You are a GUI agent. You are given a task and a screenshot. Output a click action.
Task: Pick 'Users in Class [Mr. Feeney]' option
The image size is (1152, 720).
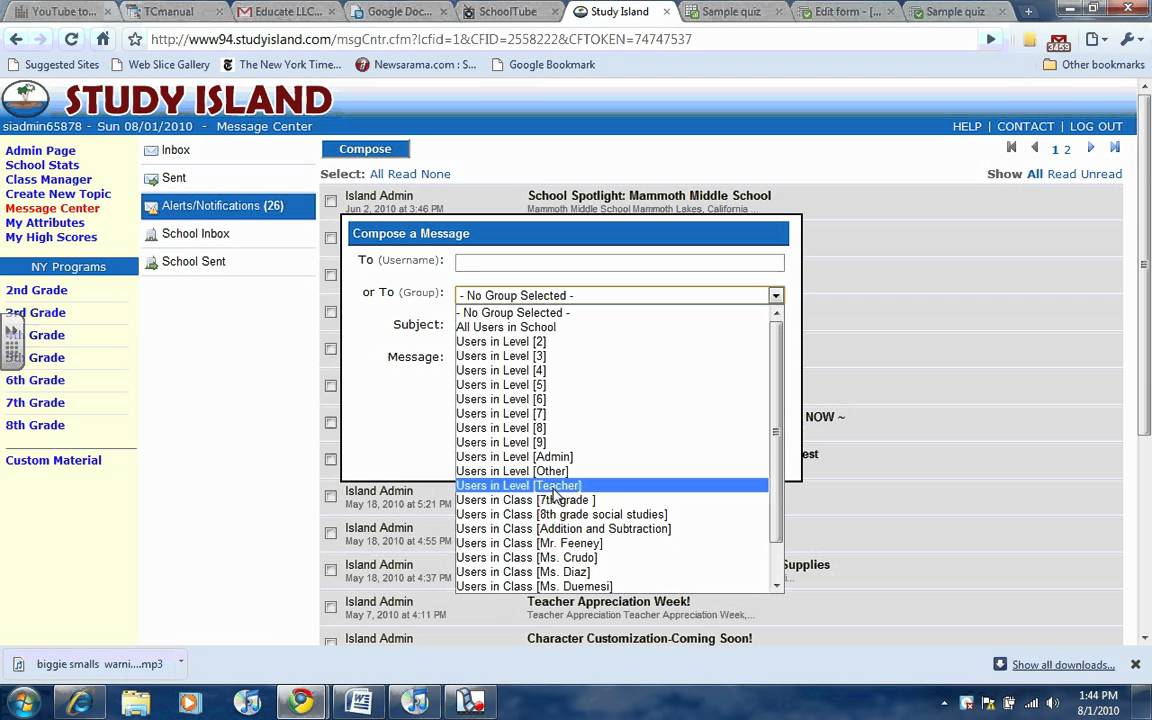click(x=611, y=543)
